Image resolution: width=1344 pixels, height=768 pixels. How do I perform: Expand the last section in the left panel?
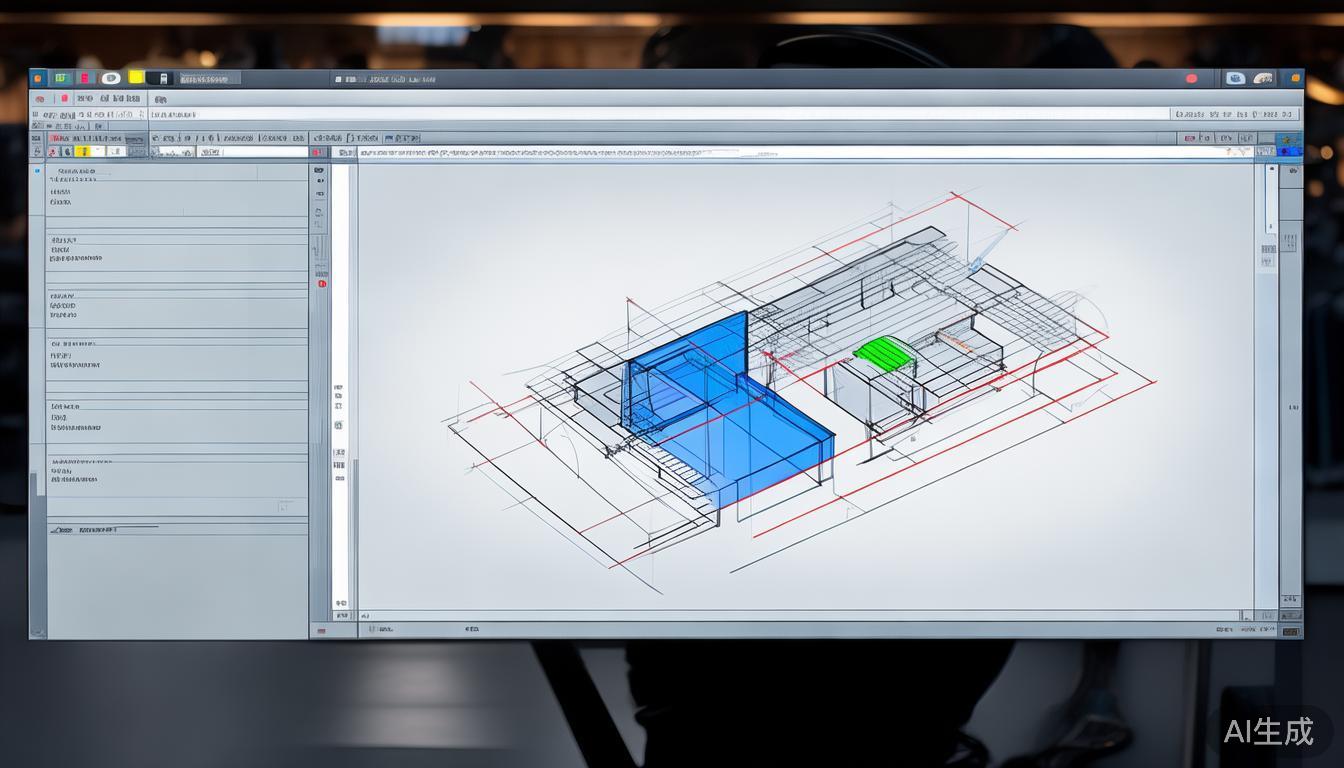[80, 463]
